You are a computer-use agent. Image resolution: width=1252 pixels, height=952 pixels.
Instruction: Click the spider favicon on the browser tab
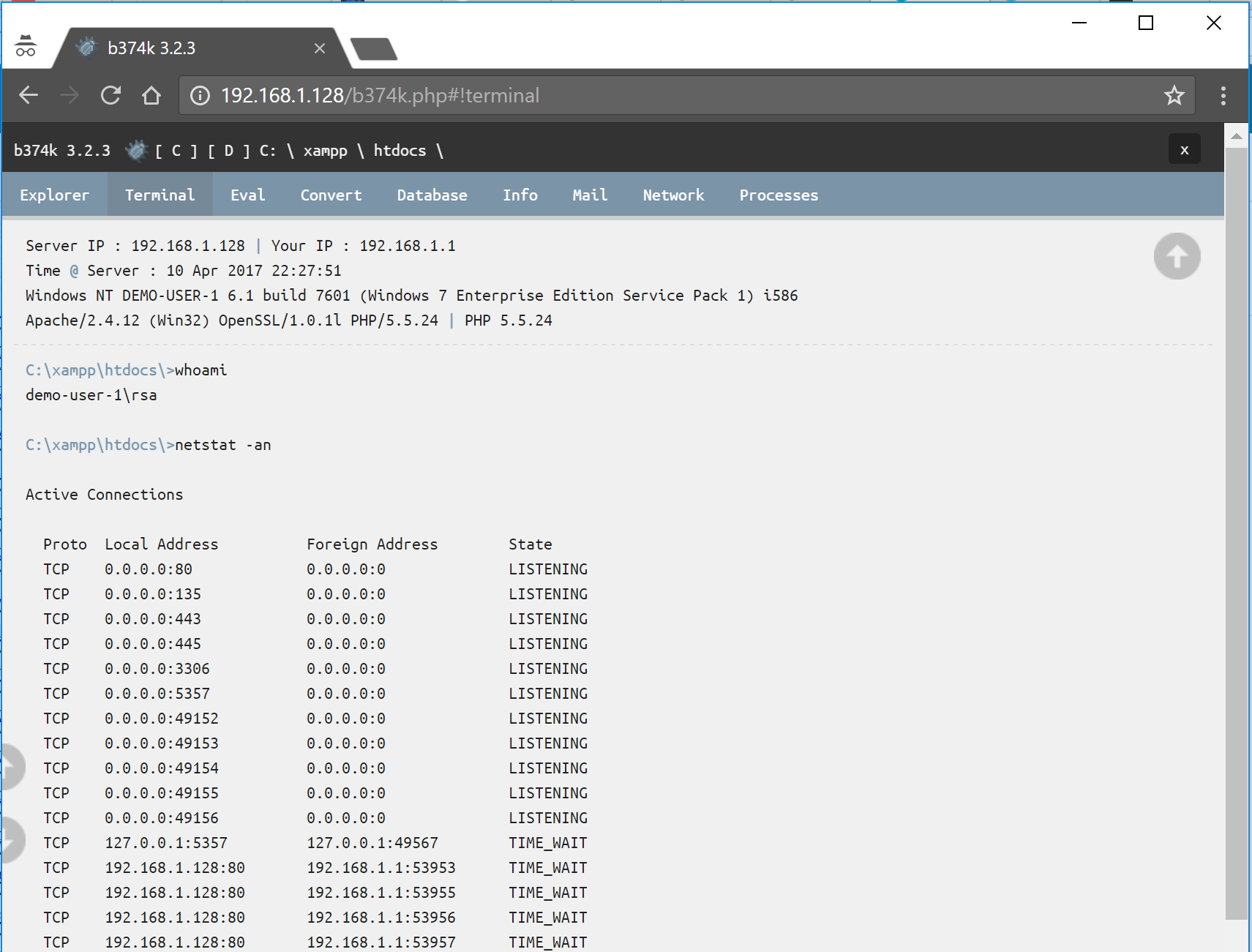click(x=88, y=47)
